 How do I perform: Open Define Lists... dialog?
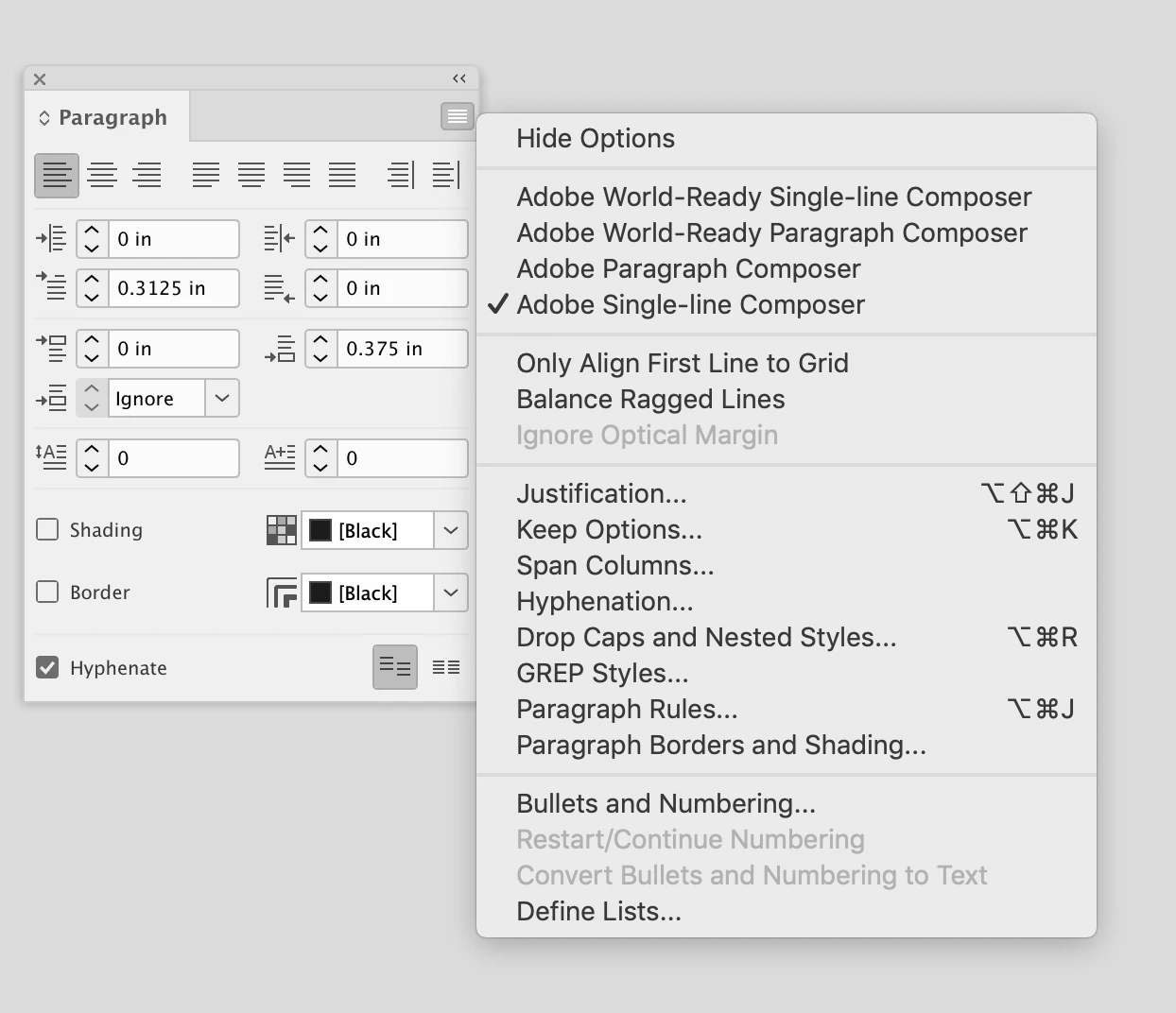pos(786,911)
